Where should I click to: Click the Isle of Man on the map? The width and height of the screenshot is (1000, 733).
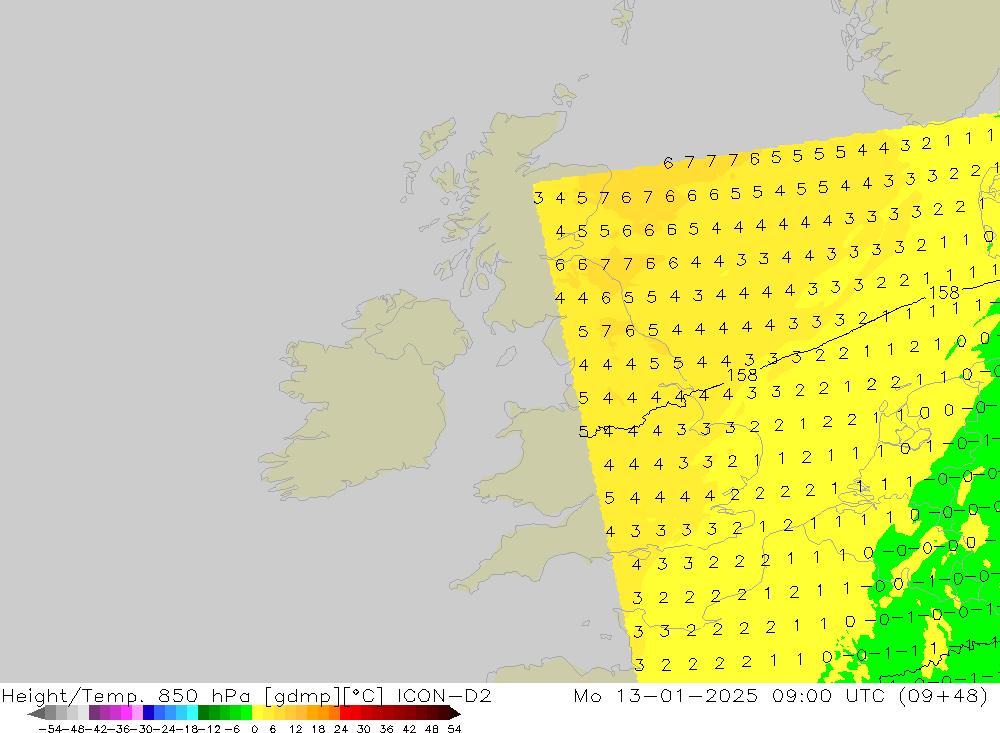click(506, 356)
